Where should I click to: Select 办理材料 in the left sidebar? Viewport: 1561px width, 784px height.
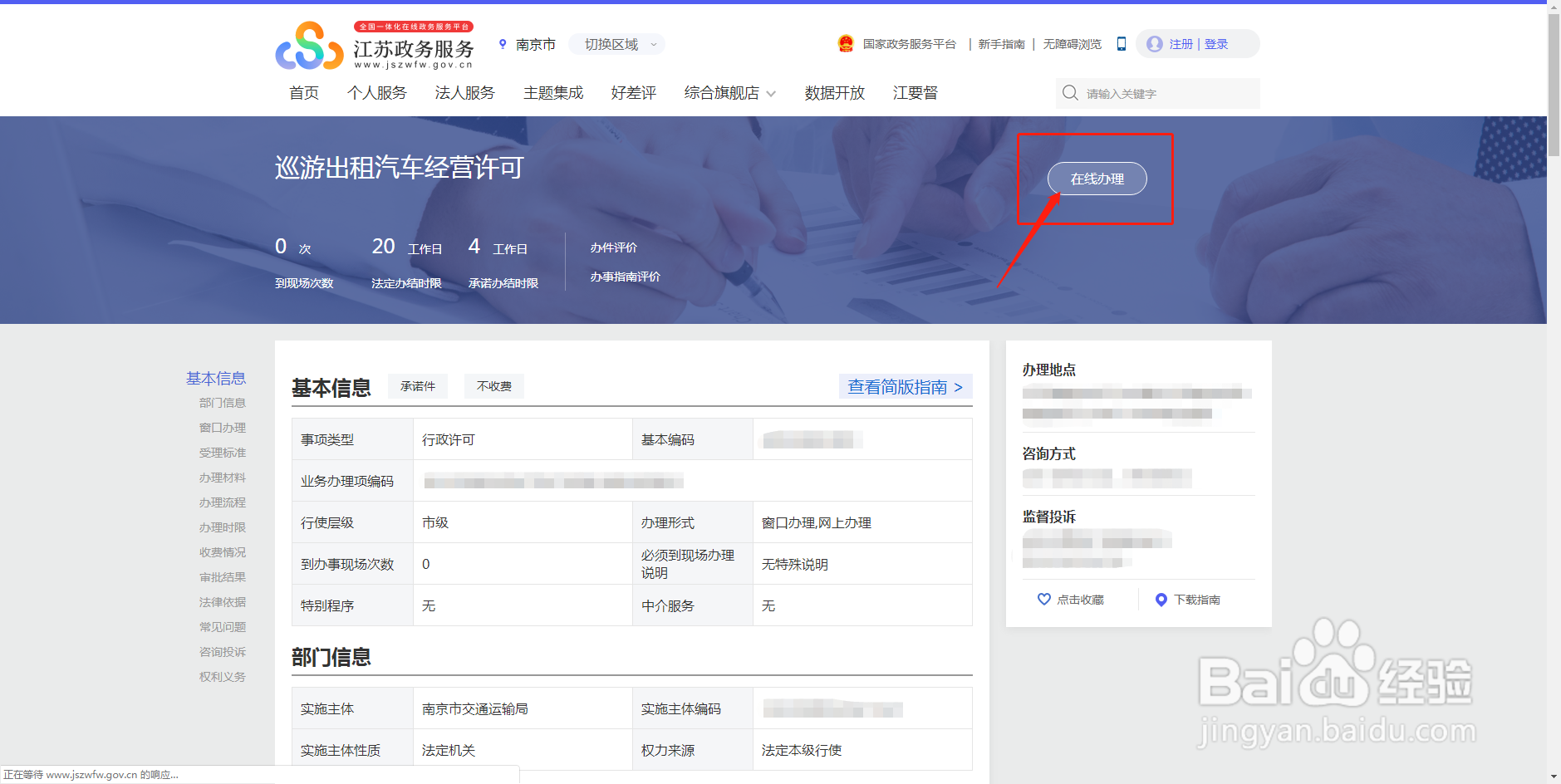click(x=222, y=478)
